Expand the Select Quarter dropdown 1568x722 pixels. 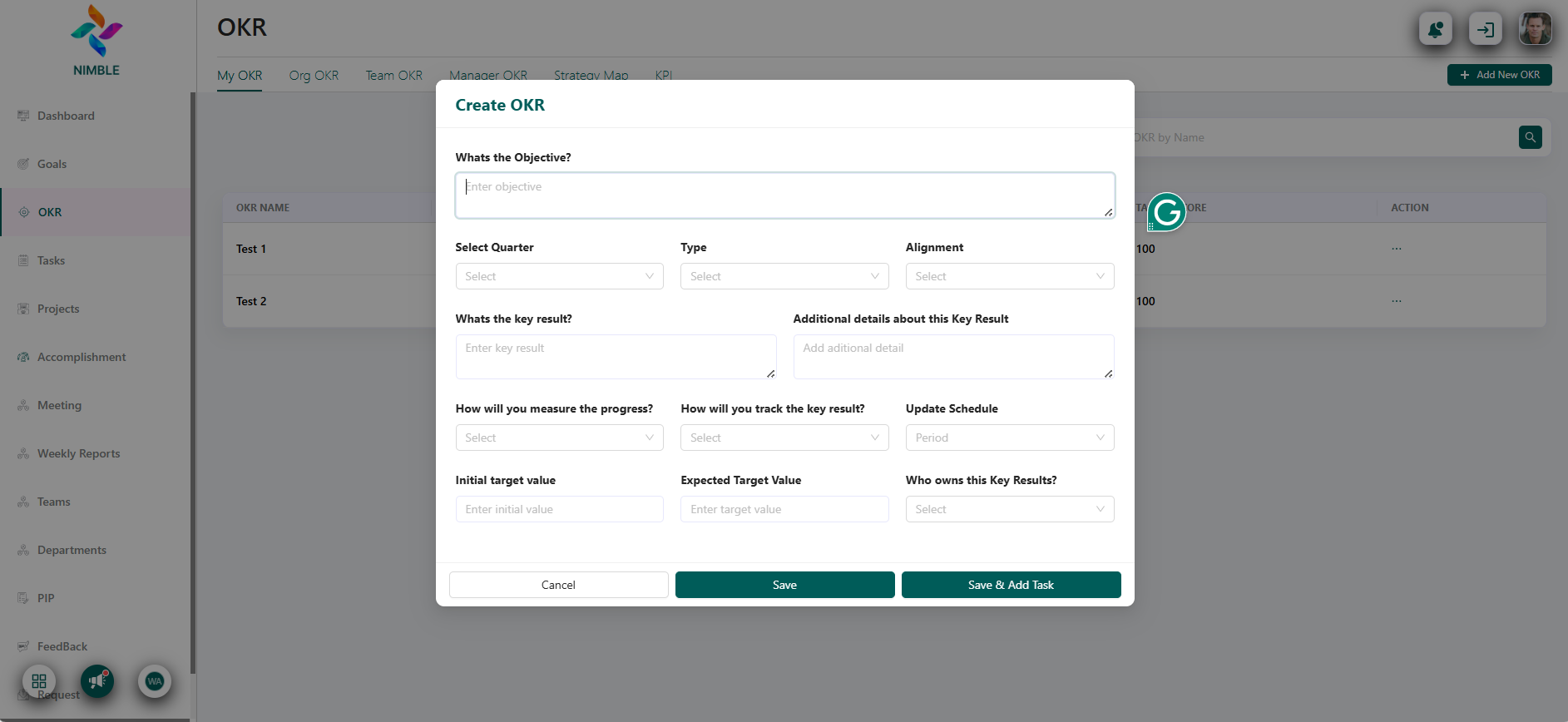coord(559,276)
